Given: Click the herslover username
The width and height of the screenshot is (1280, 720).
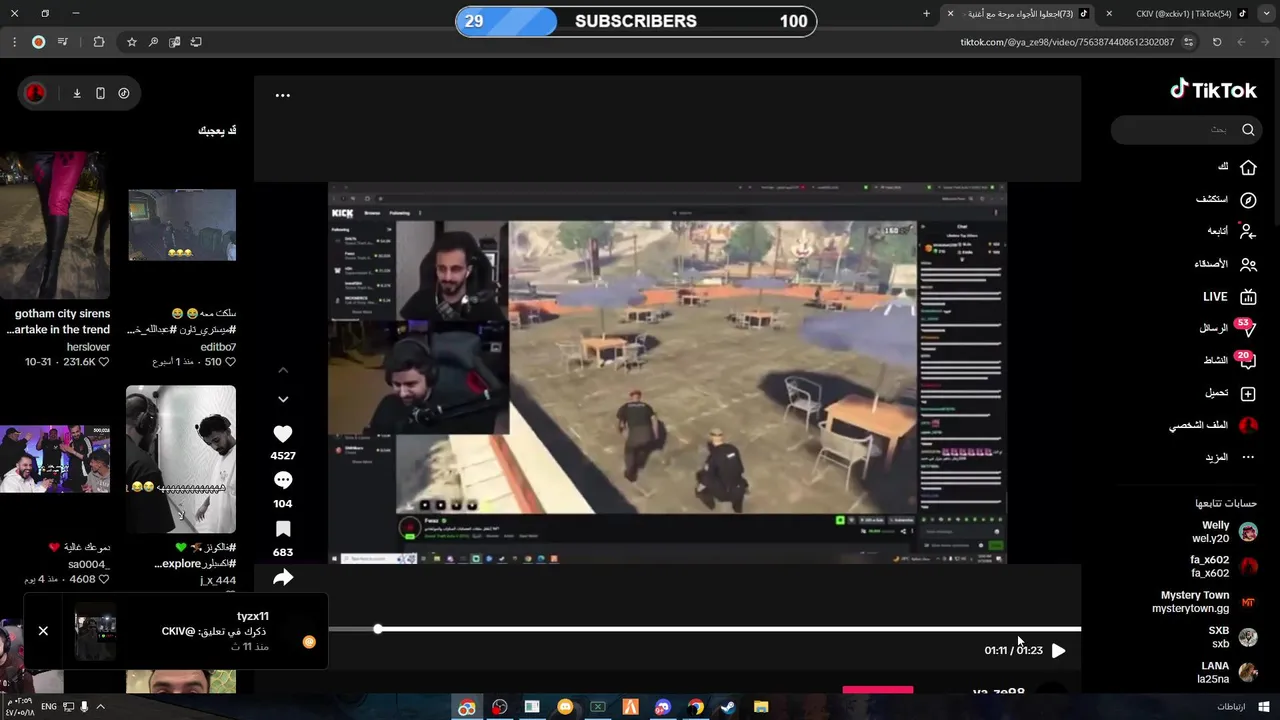Looking at the screenshot, I should [88, 347].
